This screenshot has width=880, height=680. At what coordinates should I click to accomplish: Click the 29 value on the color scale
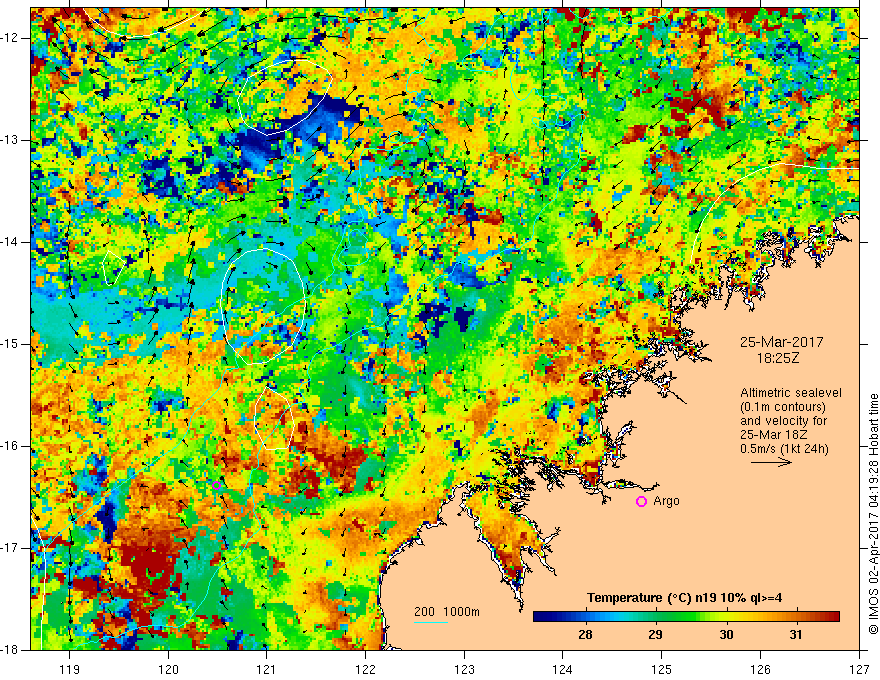(x=656, y=635)
